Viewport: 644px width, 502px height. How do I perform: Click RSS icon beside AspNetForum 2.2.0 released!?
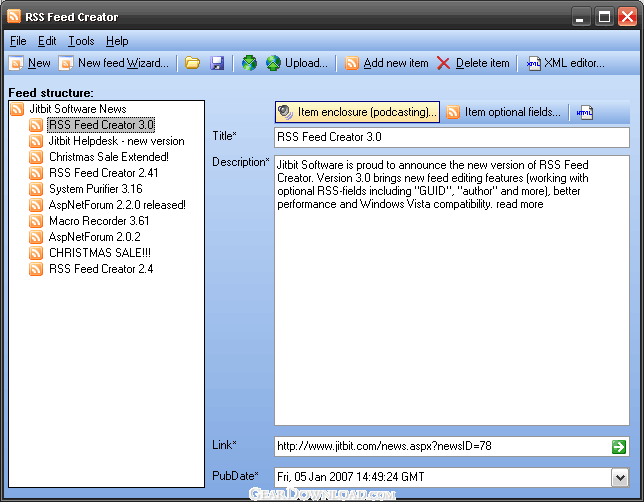36,205
